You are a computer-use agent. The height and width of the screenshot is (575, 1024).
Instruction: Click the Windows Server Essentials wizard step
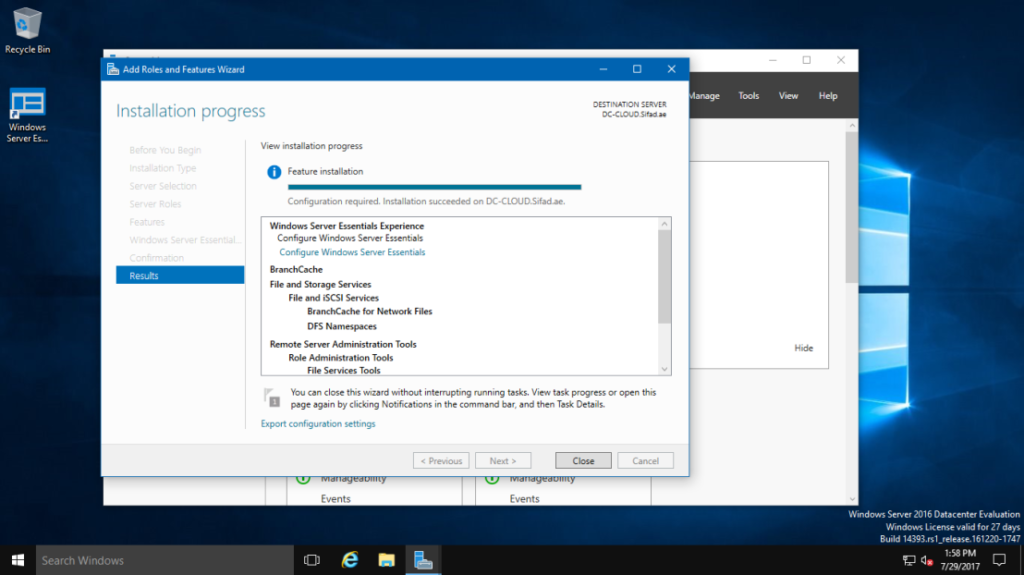point(185,240)
